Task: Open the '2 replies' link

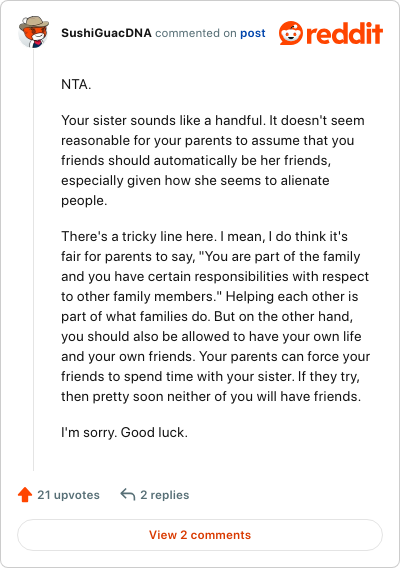Action: [x=164, y=495]
